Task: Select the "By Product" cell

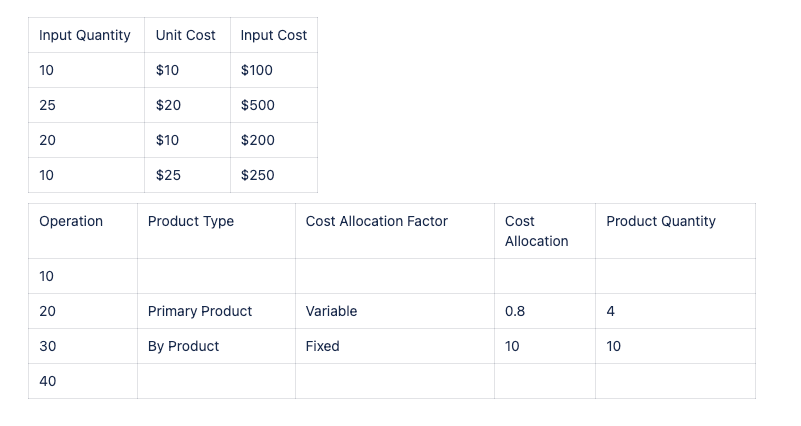Action: click(x=184, y=346)
